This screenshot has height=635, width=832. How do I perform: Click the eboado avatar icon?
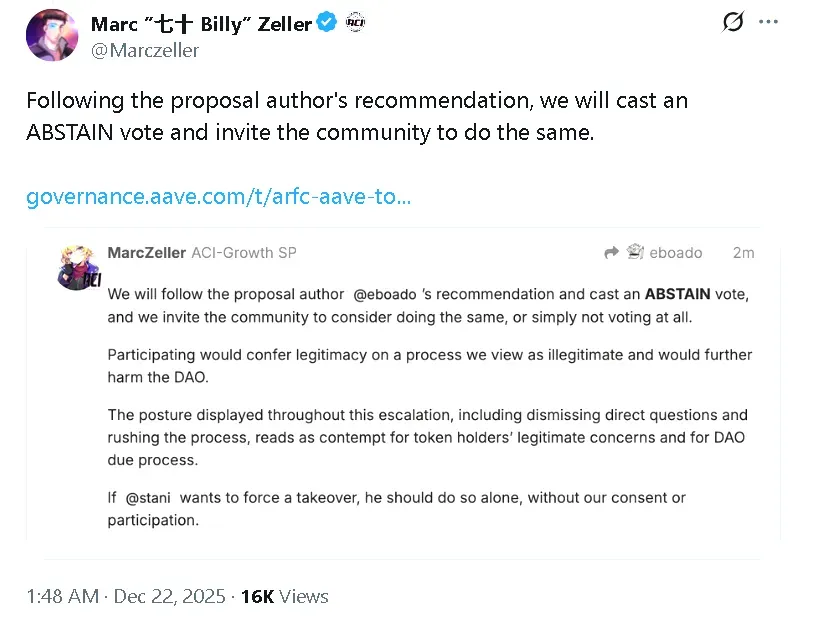click(x=634, y=253)
